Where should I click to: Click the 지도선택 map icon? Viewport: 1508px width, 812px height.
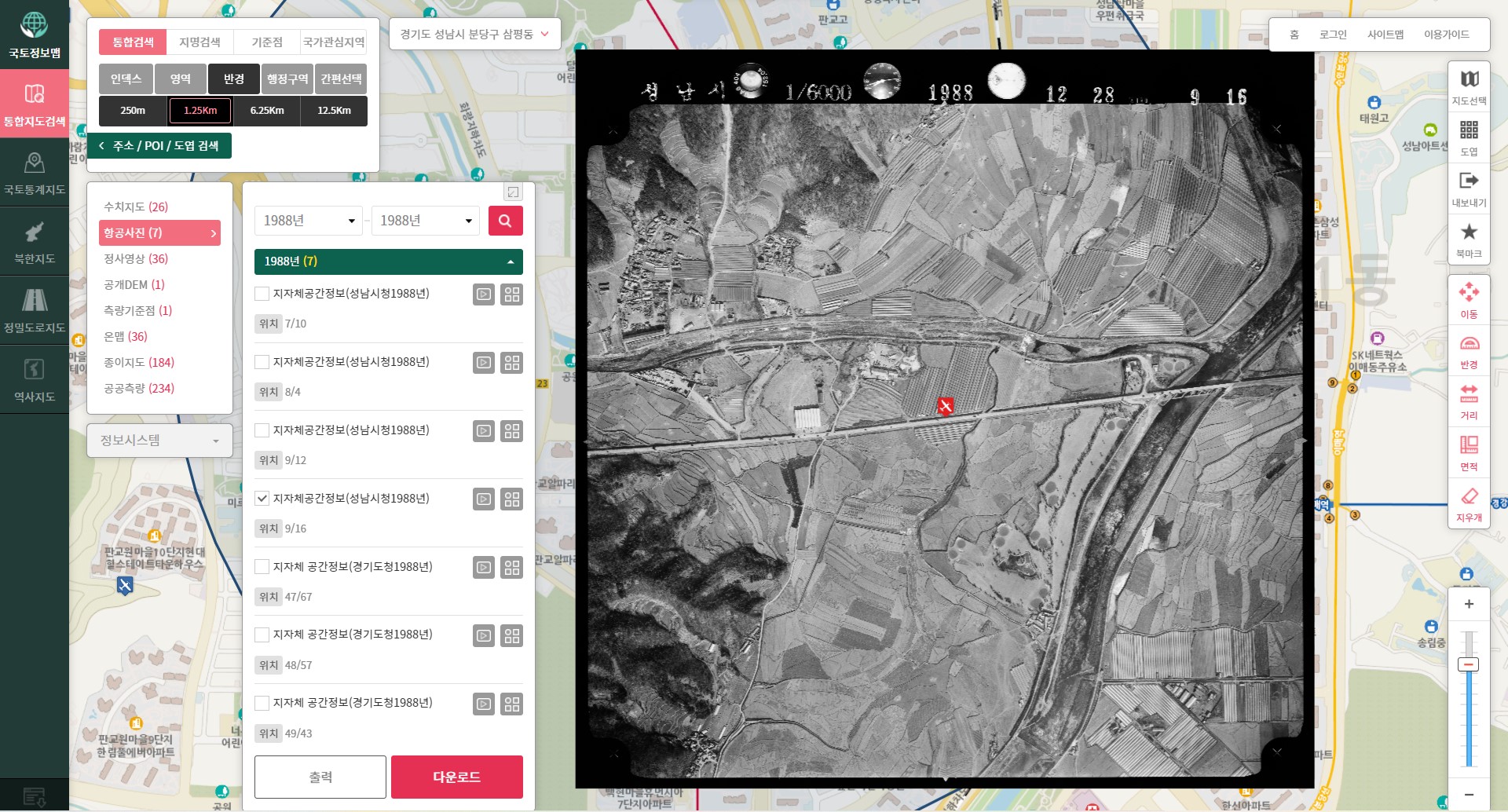tap(1469, 87)
